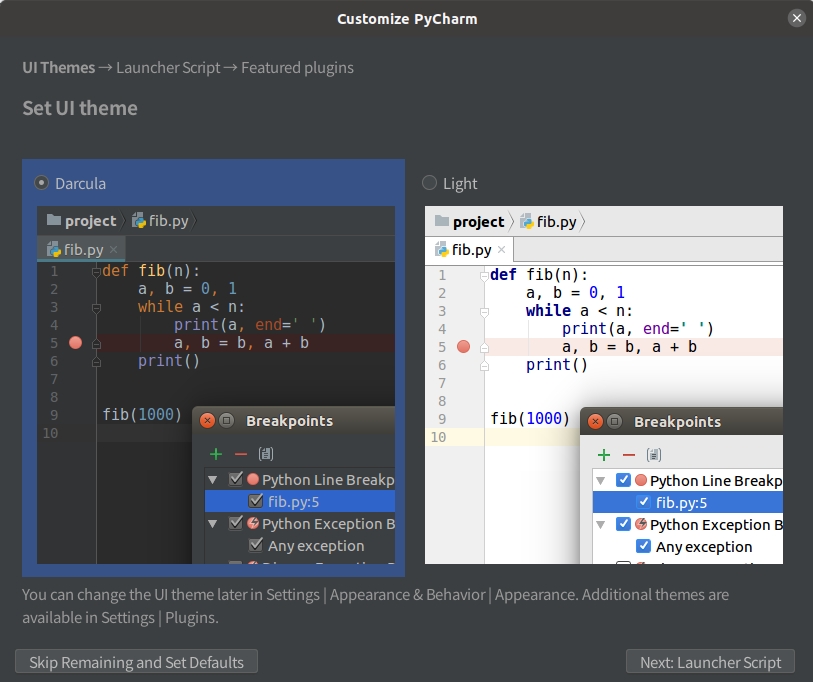This screenshot has height=682, width=813.
Task: Select the Darcula theme radio button
Action: (x=42, y=183)
